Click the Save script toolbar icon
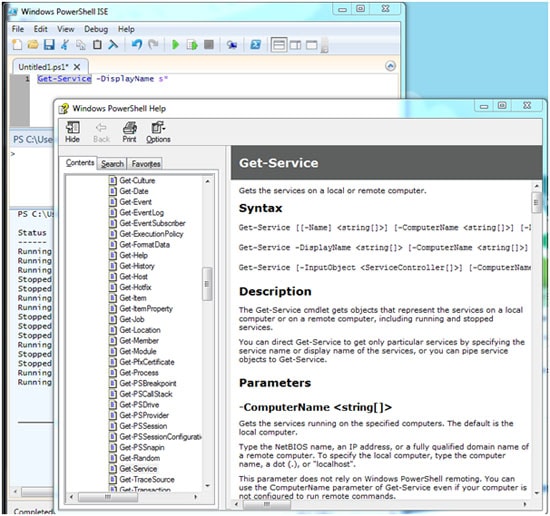550x516 pixels. 49,45
